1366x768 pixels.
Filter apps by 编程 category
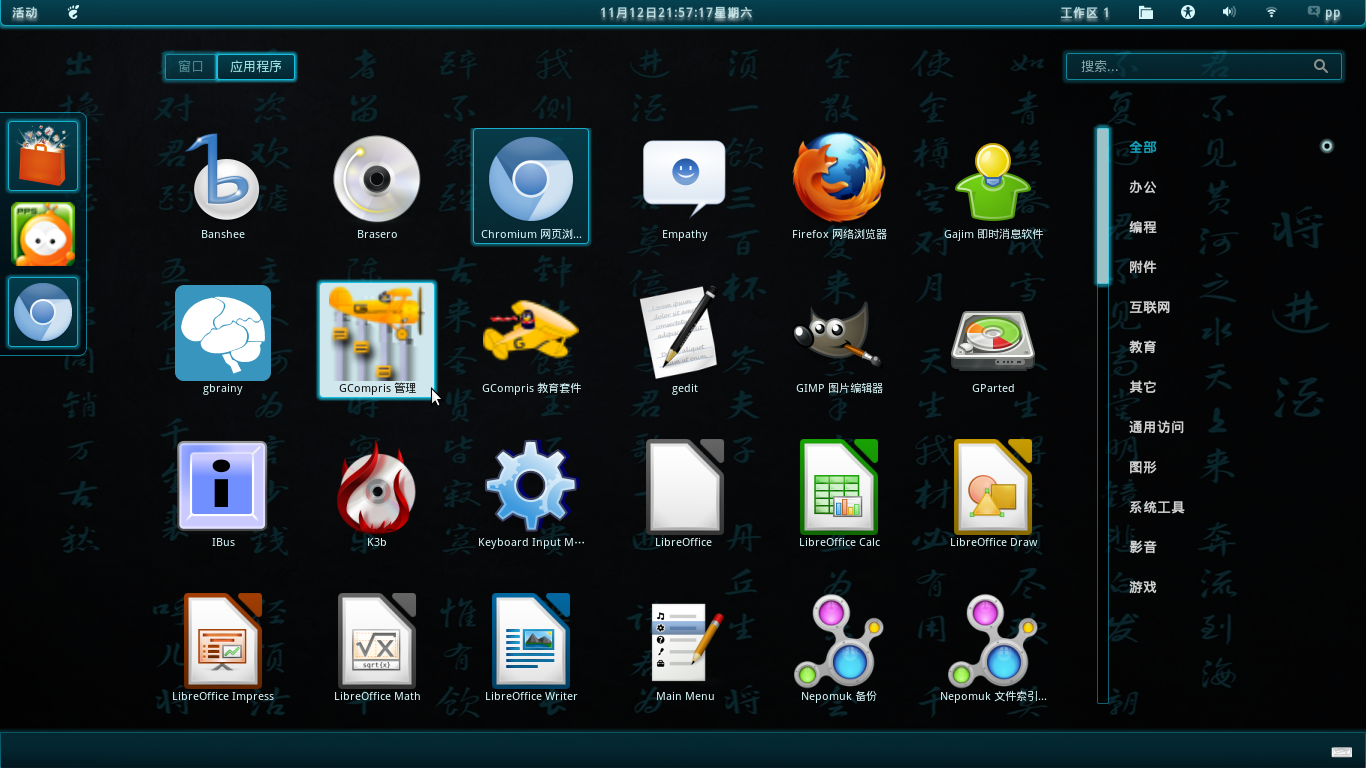(1143, 227)
